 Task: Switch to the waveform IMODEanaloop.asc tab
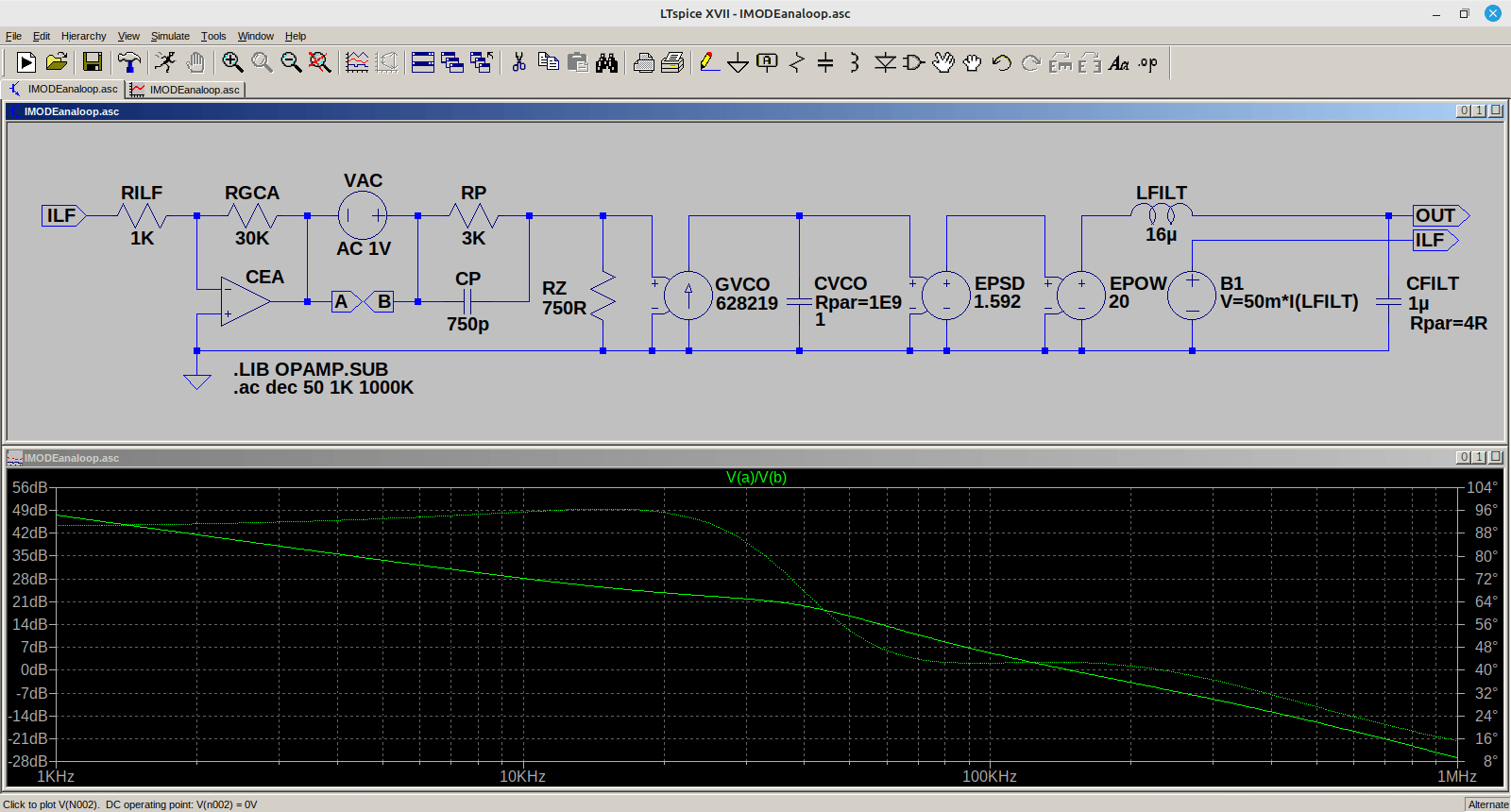pos(186,90)
